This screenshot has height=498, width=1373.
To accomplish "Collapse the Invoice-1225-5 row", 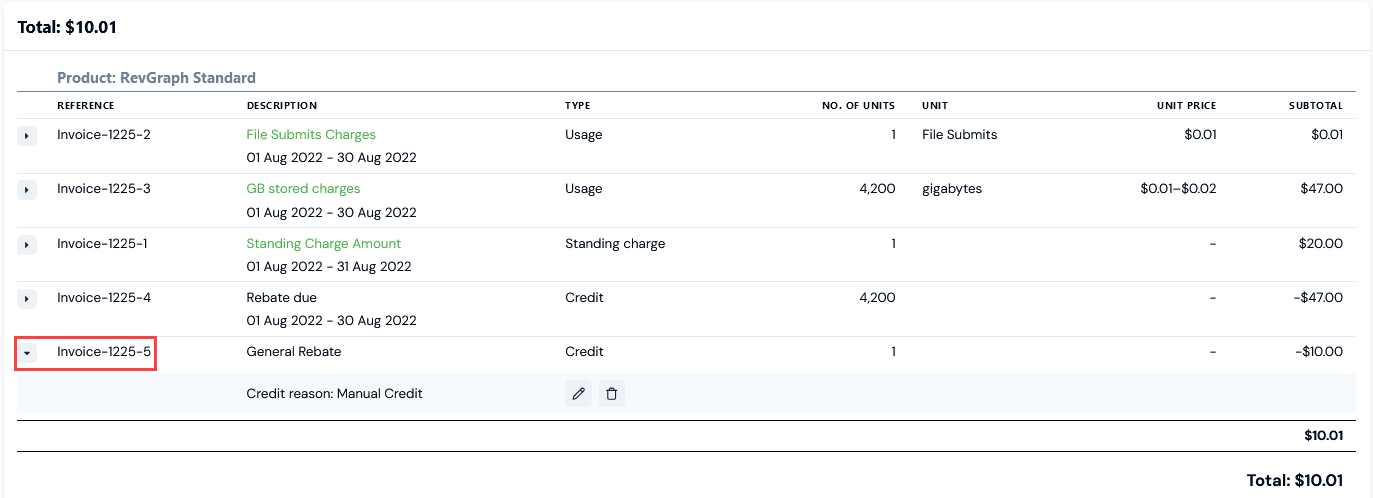I will [x=27, y=353].
